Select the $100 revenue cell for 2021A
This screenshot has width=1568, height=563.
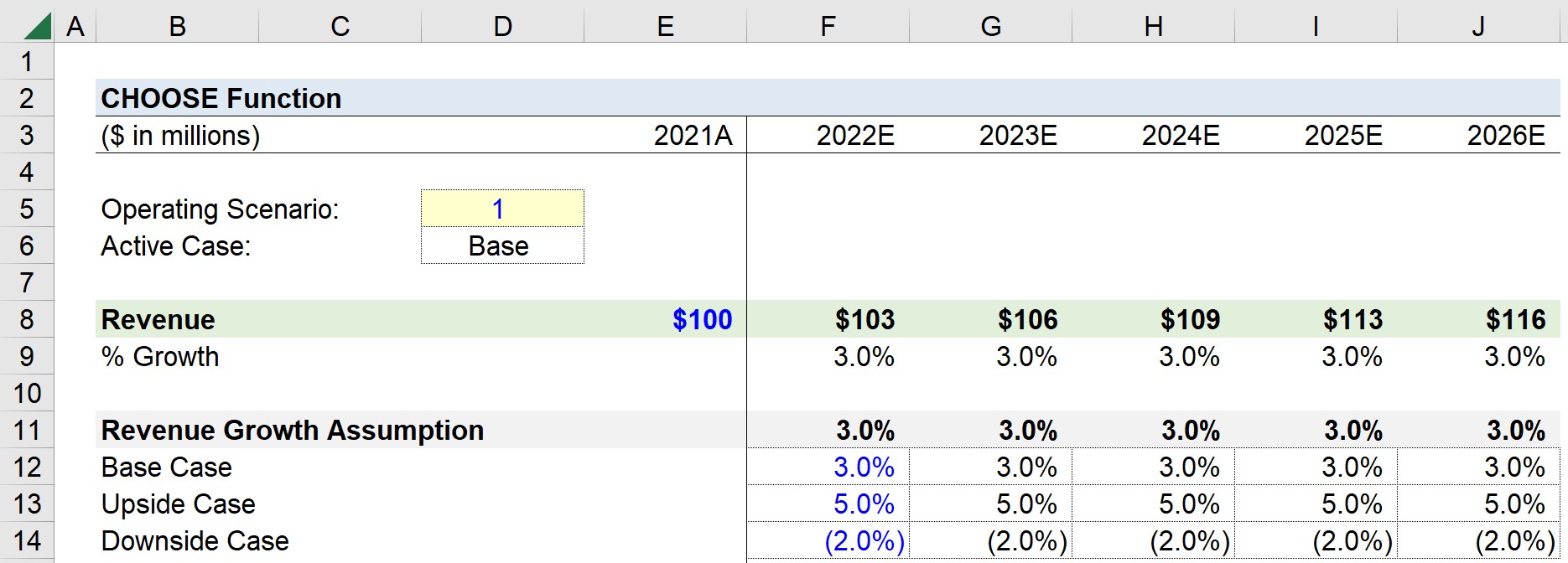coord(665,319)
